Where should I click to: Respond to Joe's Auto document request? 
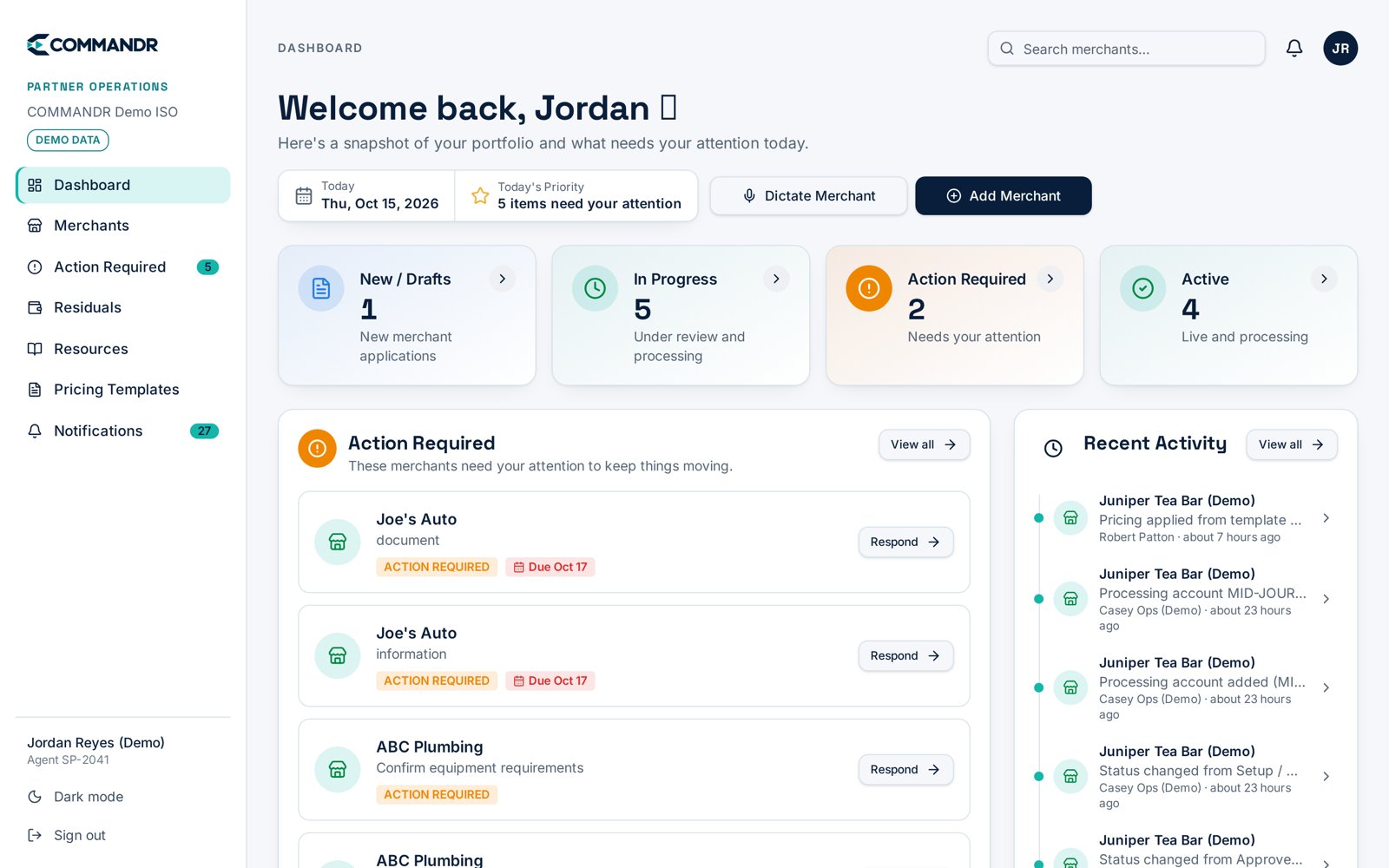click(x=905, y=542)
